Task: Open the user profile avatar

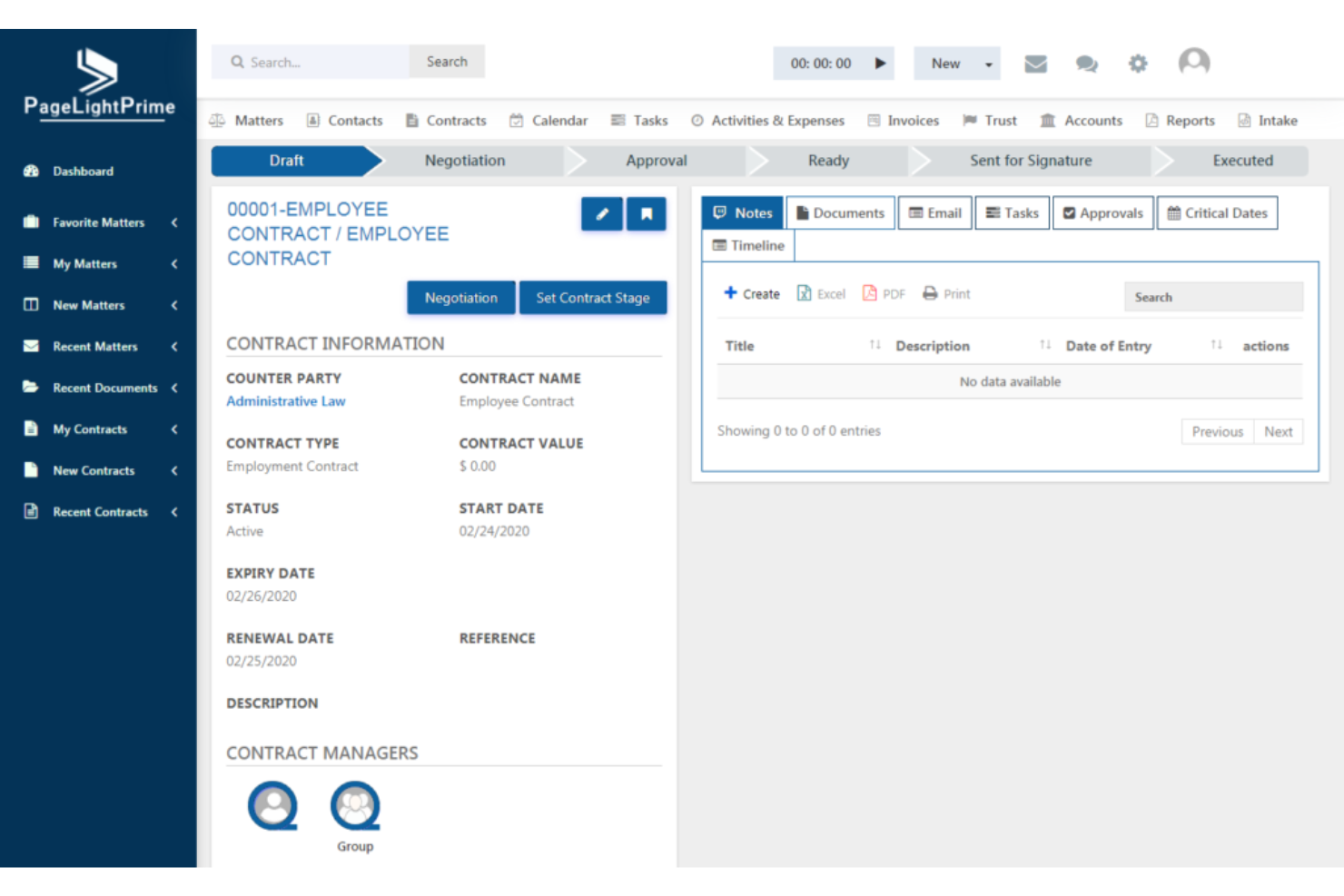Action: point(1193,63)
